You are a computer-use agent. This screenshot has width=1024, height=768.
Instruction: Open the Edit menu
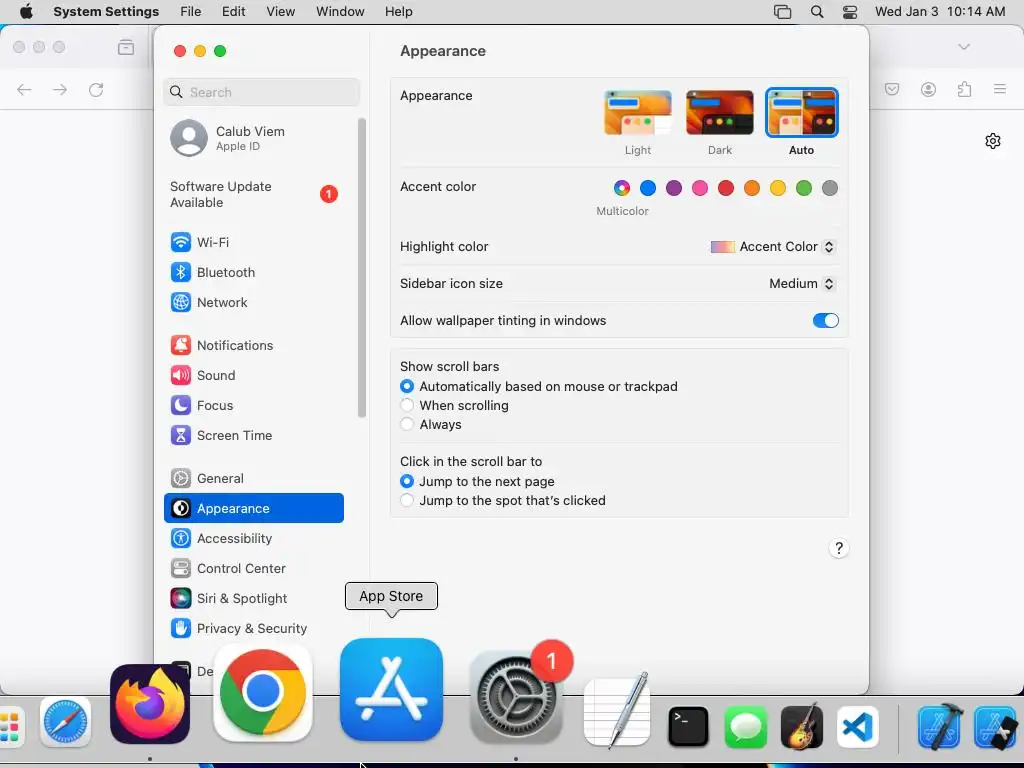[234, 12]
